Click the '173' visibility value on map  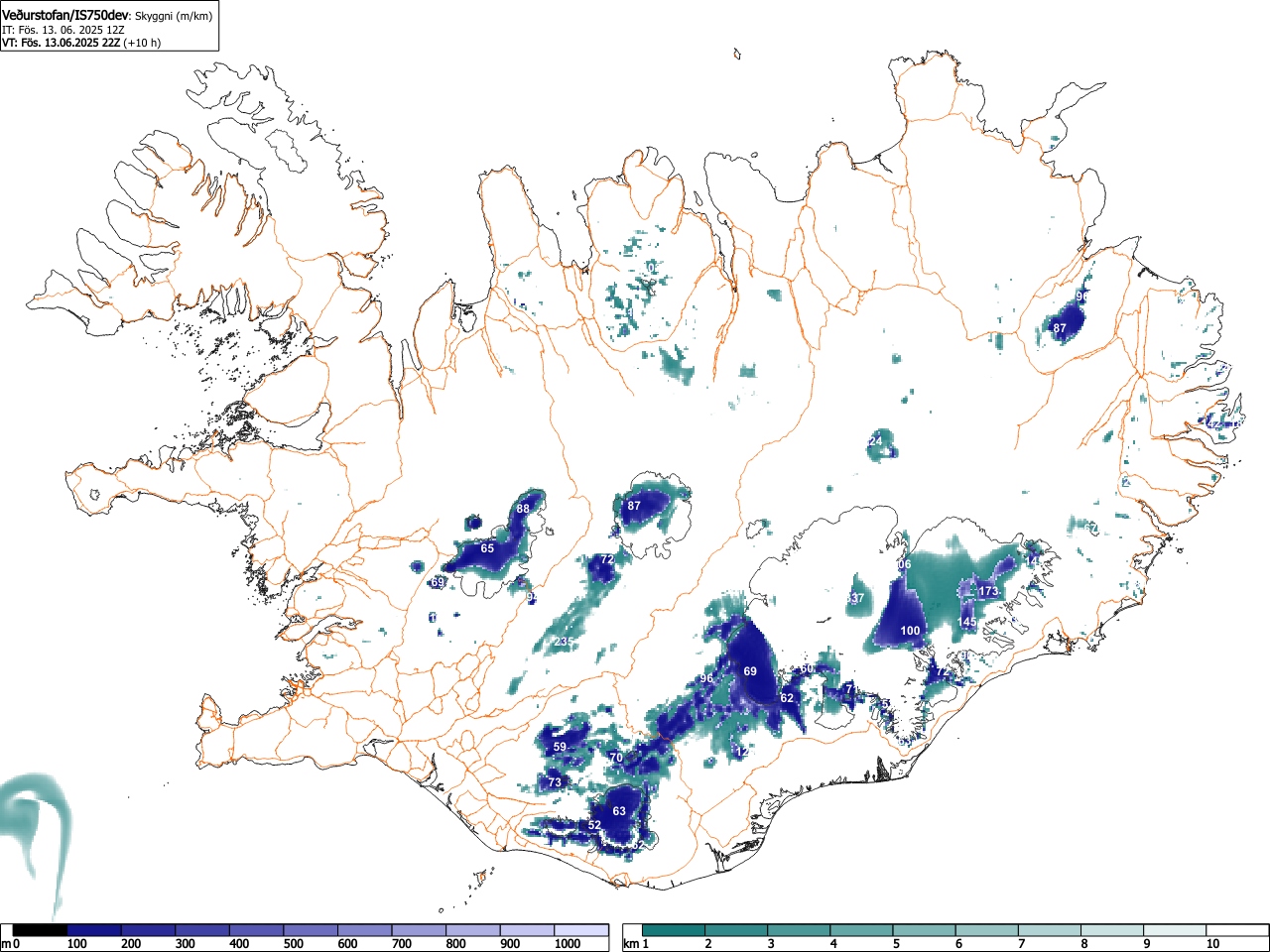tap(988, 592)
